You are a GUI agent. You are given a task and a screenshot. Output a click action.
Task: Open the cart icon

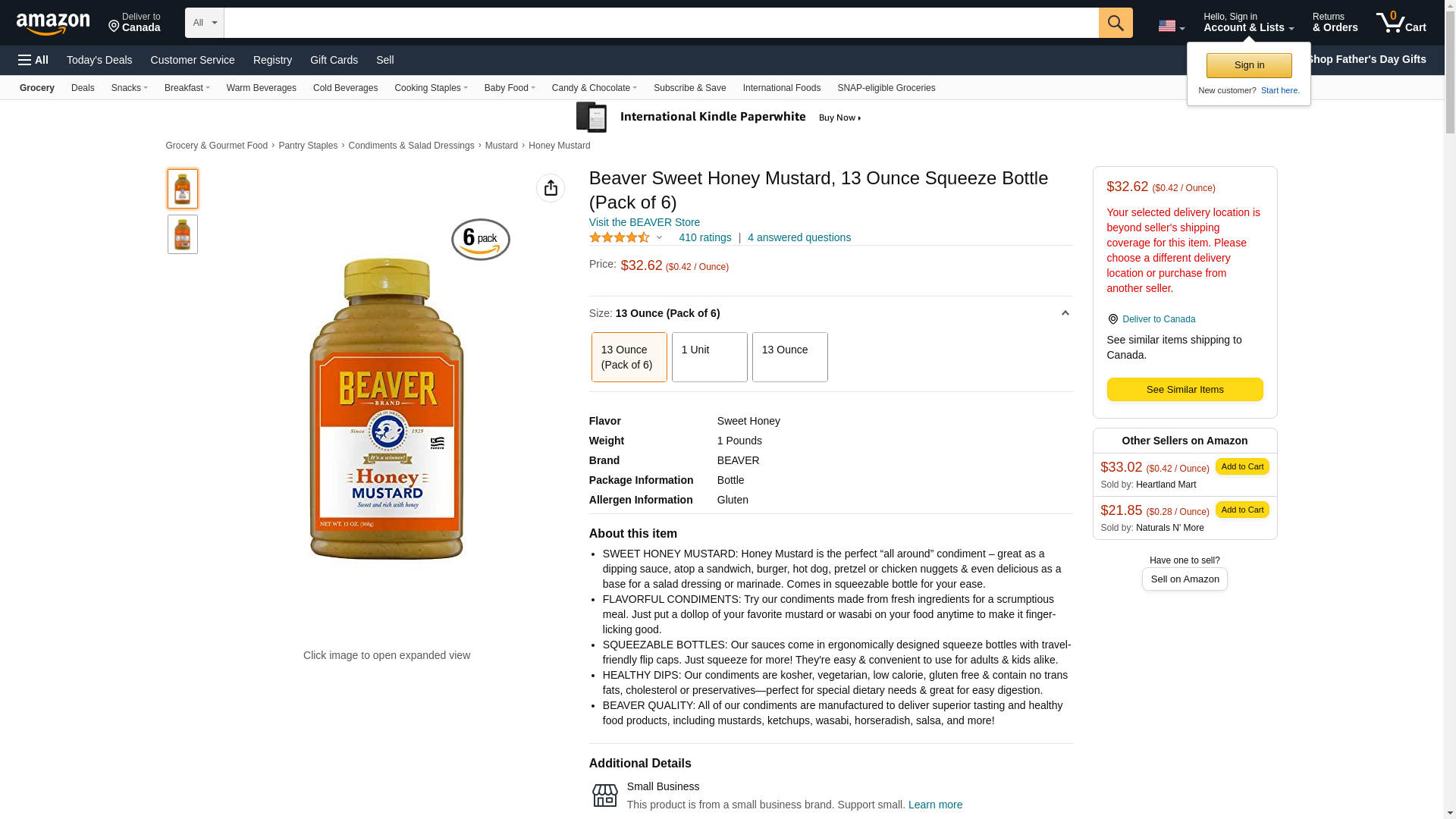click(1401, 23)
